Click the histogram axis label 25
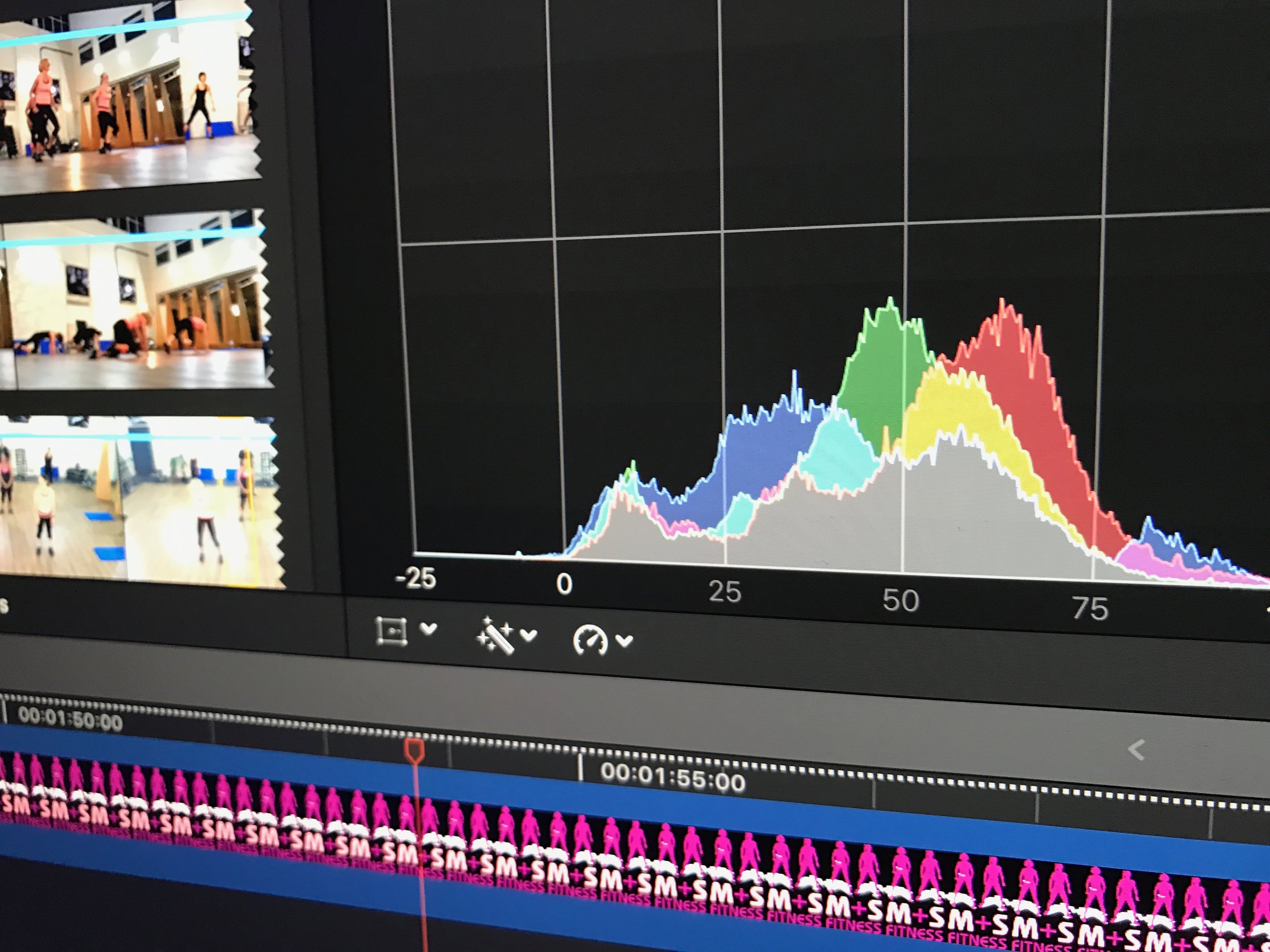1270x952 pixels. point(724,592)
